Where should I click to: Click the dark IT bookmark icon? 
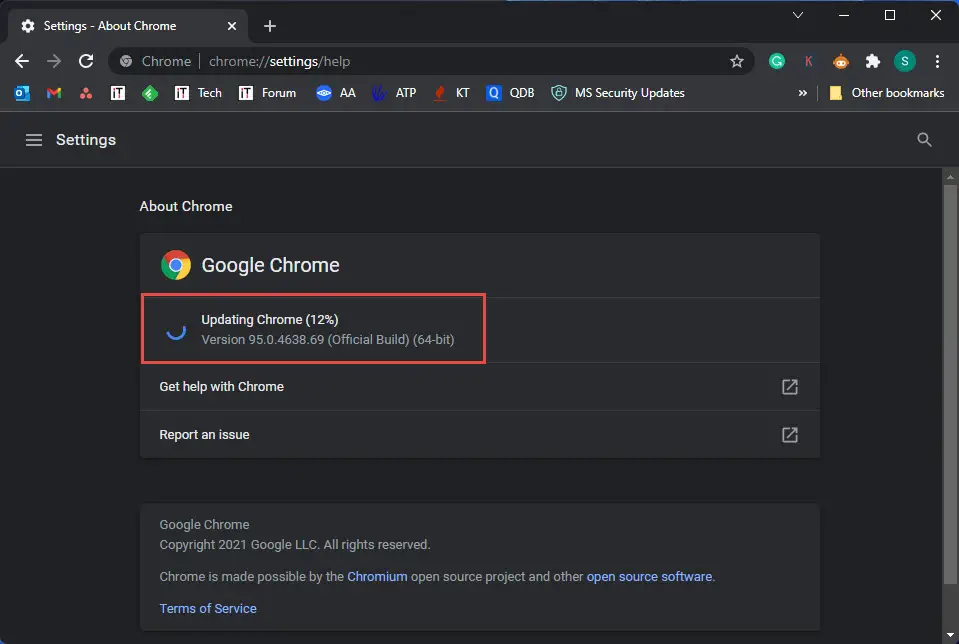tap(118, 93)
